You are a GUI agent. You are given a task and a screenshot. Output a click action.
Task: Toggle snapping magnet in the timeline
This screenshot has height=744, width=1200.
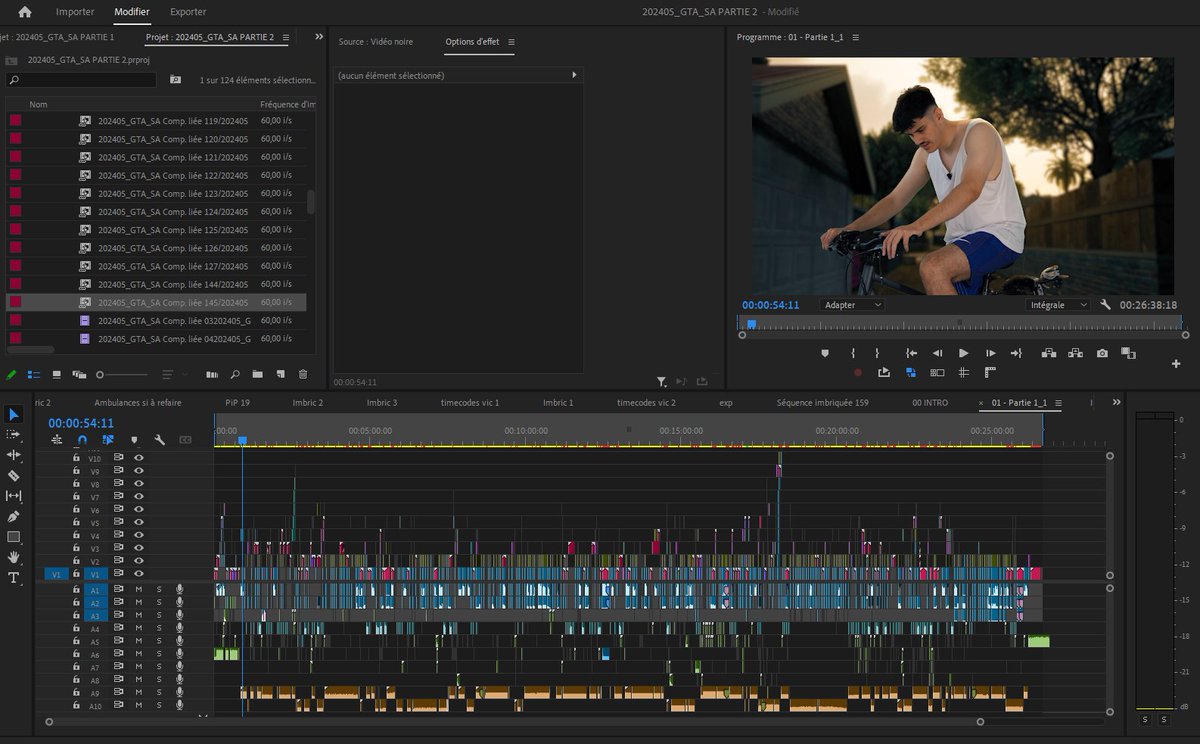tap(82, 439)
